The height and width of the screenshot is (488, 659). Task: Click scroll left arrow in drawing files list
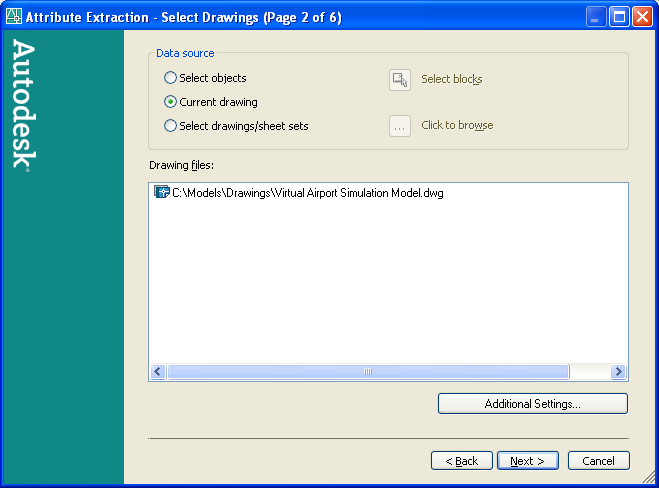tap(158, 372)
